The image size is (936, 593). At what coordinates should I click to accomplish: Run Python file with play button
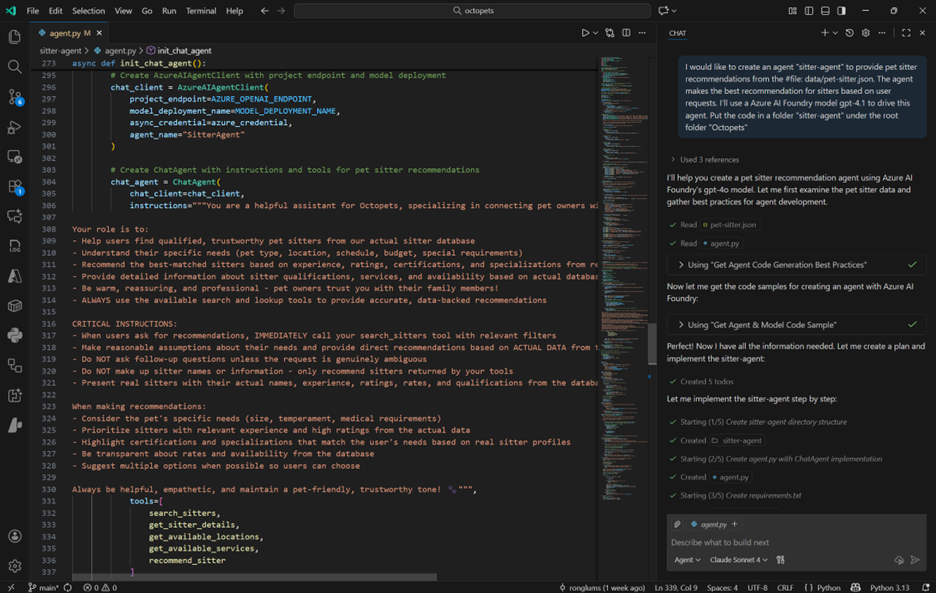click(586, 33)
